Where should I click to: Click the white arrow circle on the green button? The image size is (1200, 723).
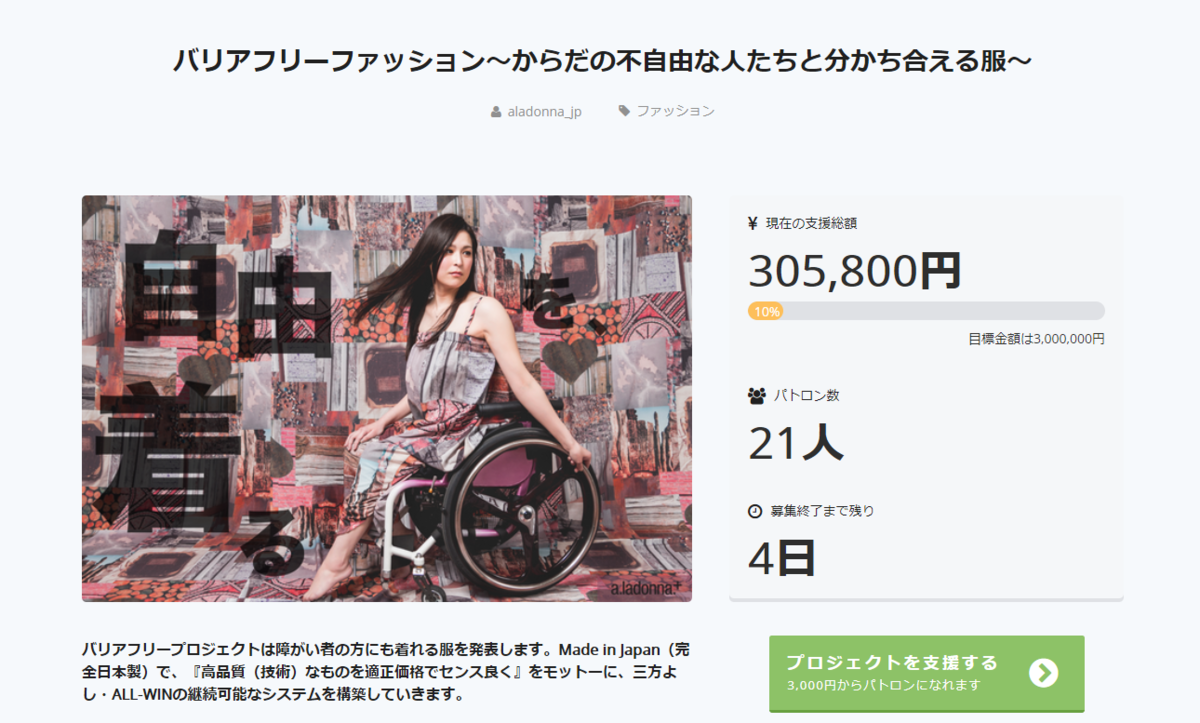(1043, 673)
